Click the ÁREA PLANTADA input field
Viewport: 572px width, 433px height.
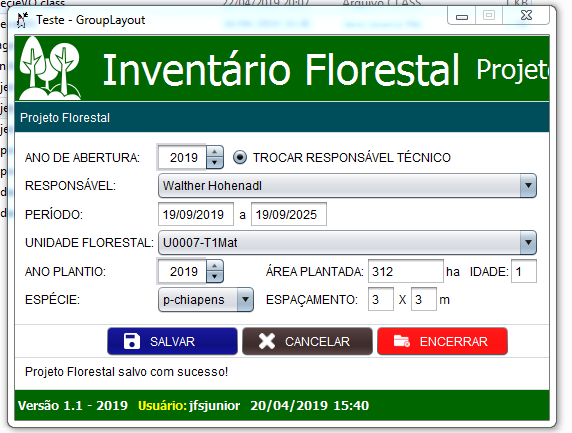click(406, 271)
